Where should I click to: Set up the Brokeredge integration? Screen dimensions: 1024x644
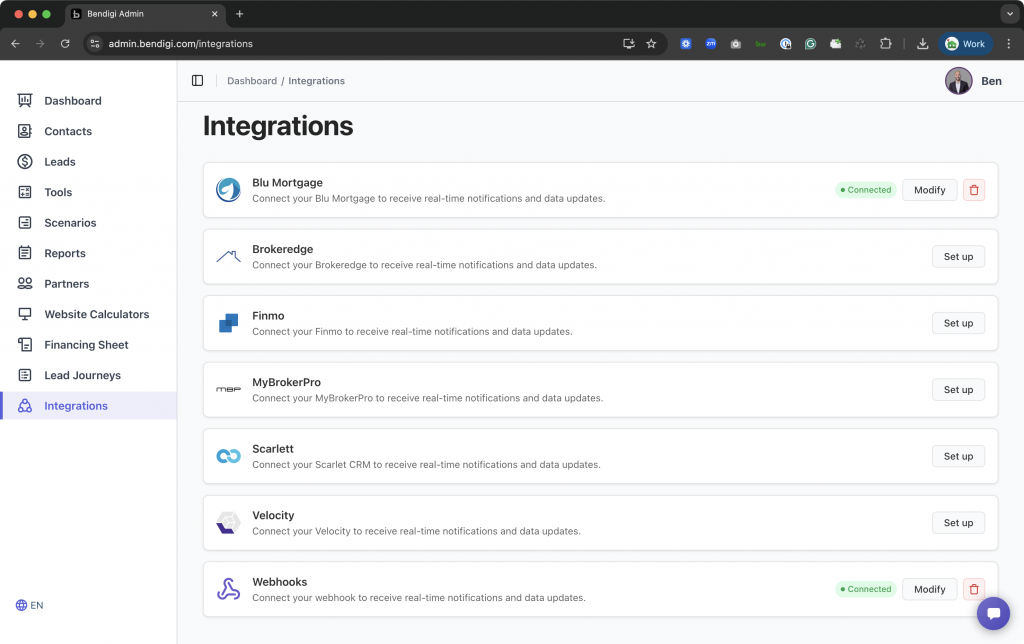[x=958, y=257]
